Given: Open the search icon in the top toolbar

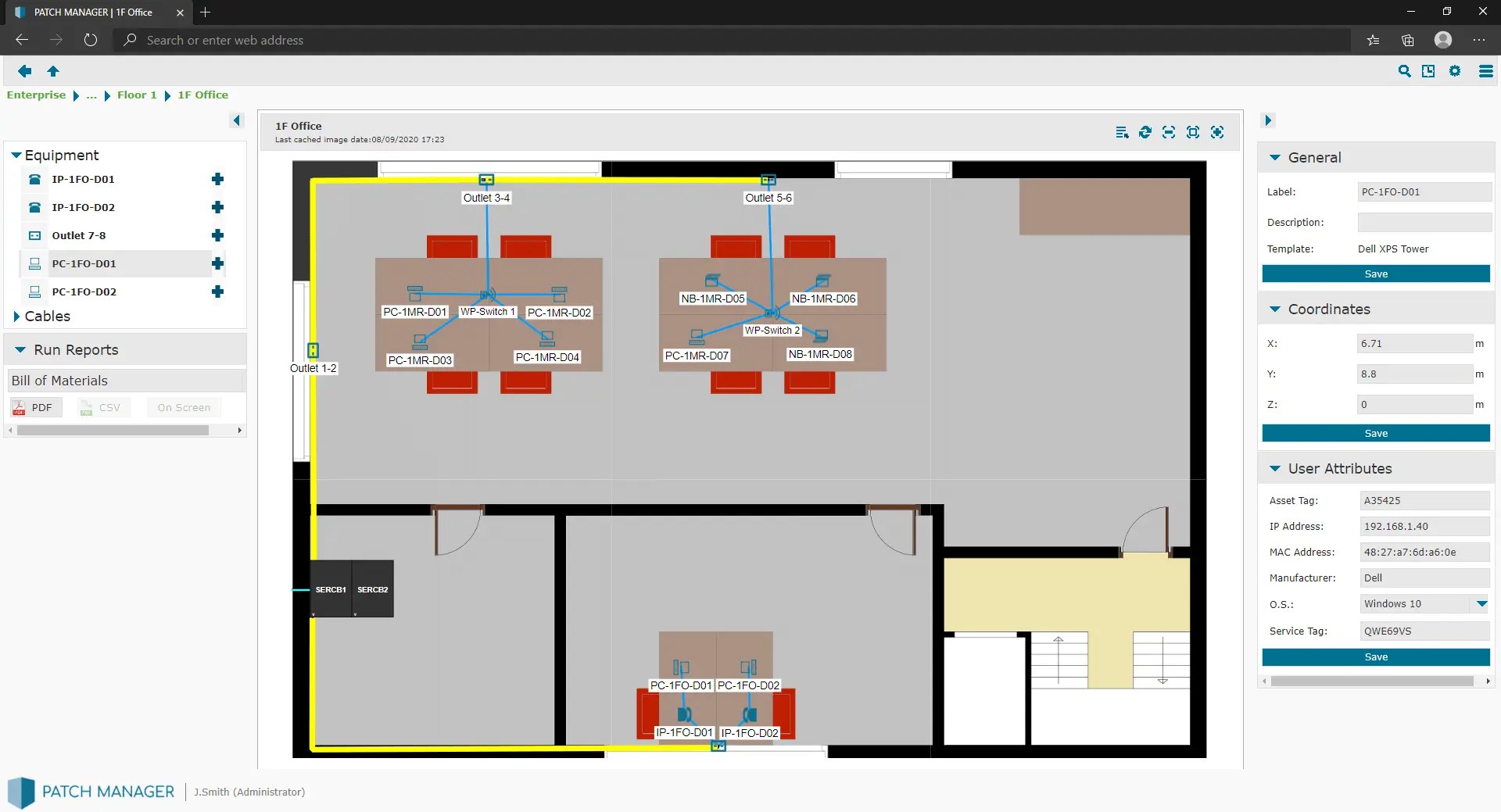Looking at the screenshot, I should pyautogui.click(x=1403, y=70).
